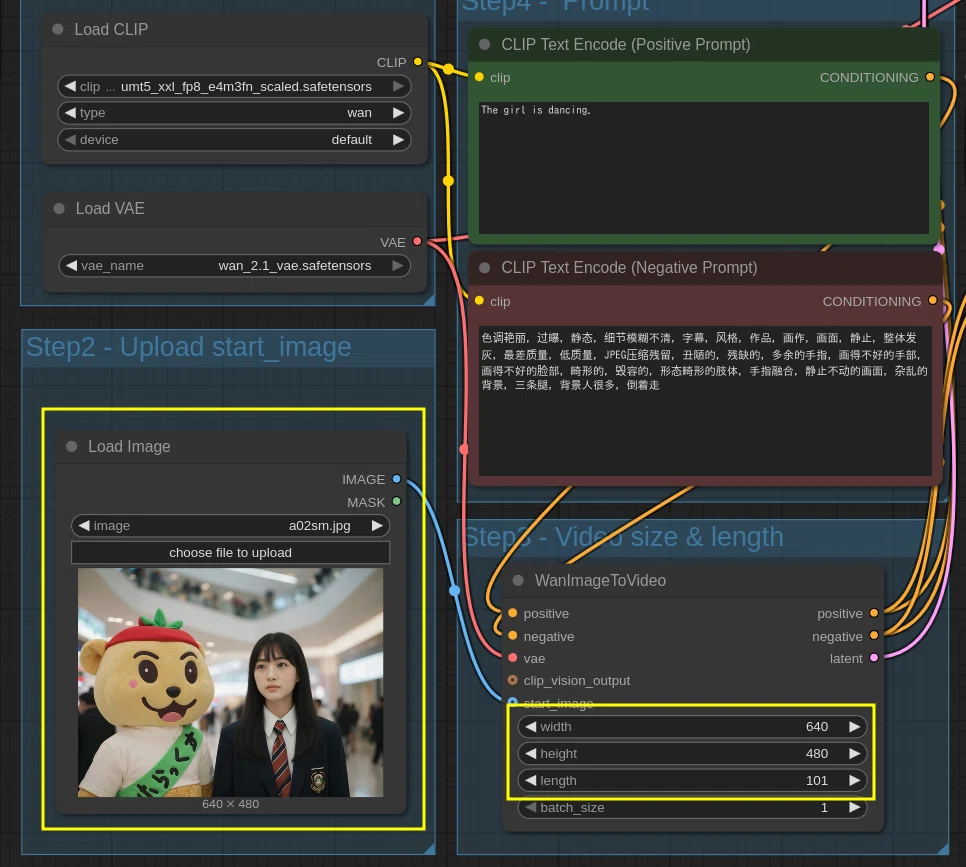This screenshot has width=966, height=867.
Task: Open the type wan combo box
Action: pyautogui.click(x=234, y=113)
